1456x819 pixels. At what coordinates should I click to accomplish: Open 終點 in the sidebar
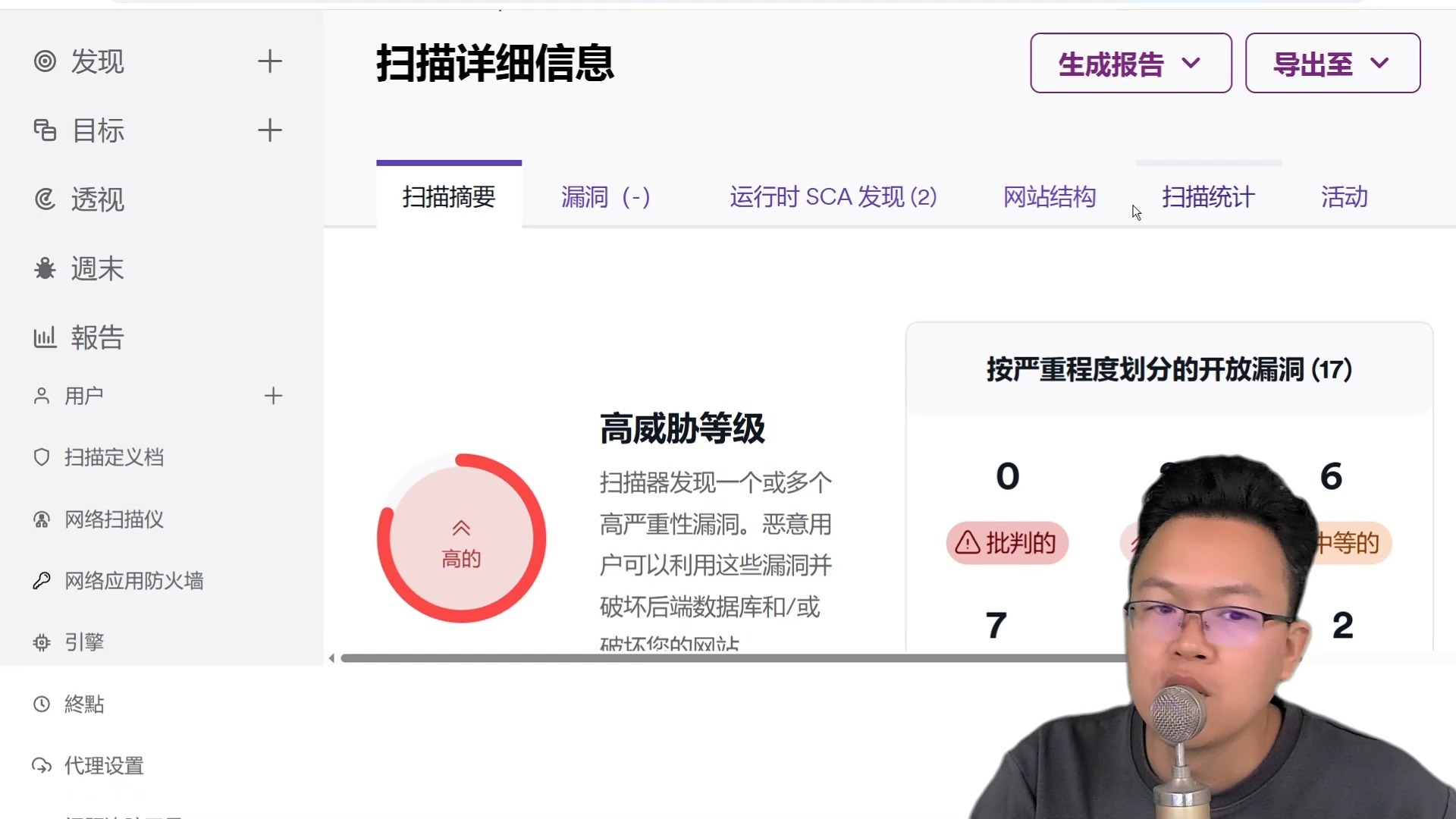84,704
